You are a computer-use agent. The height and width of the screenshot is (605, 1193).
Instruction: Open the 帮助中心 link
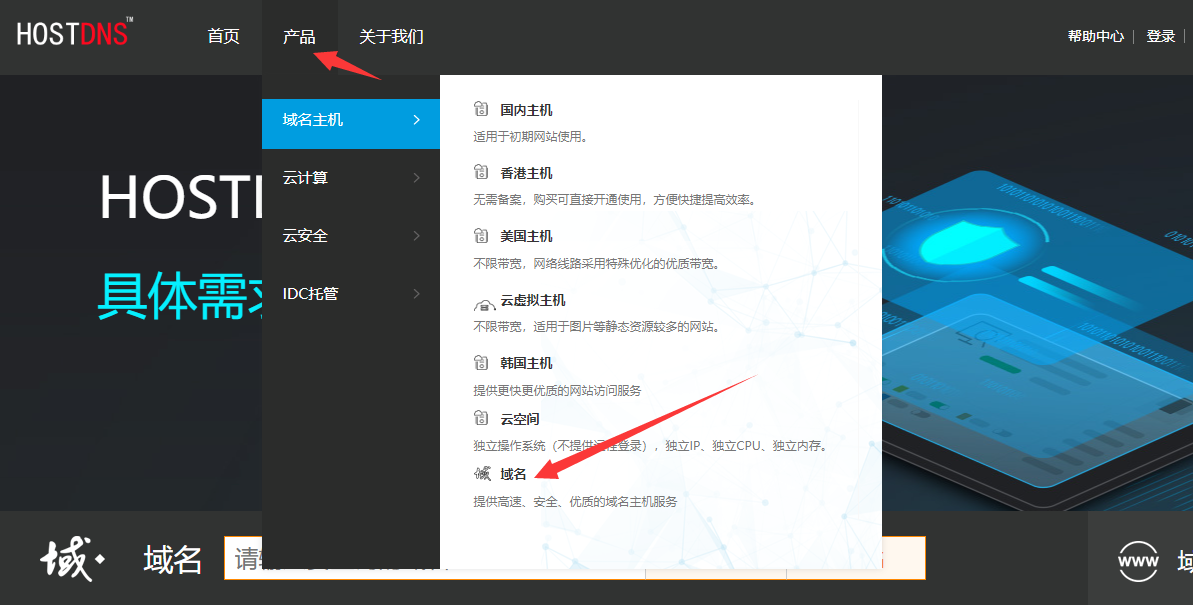(1095, 36)
